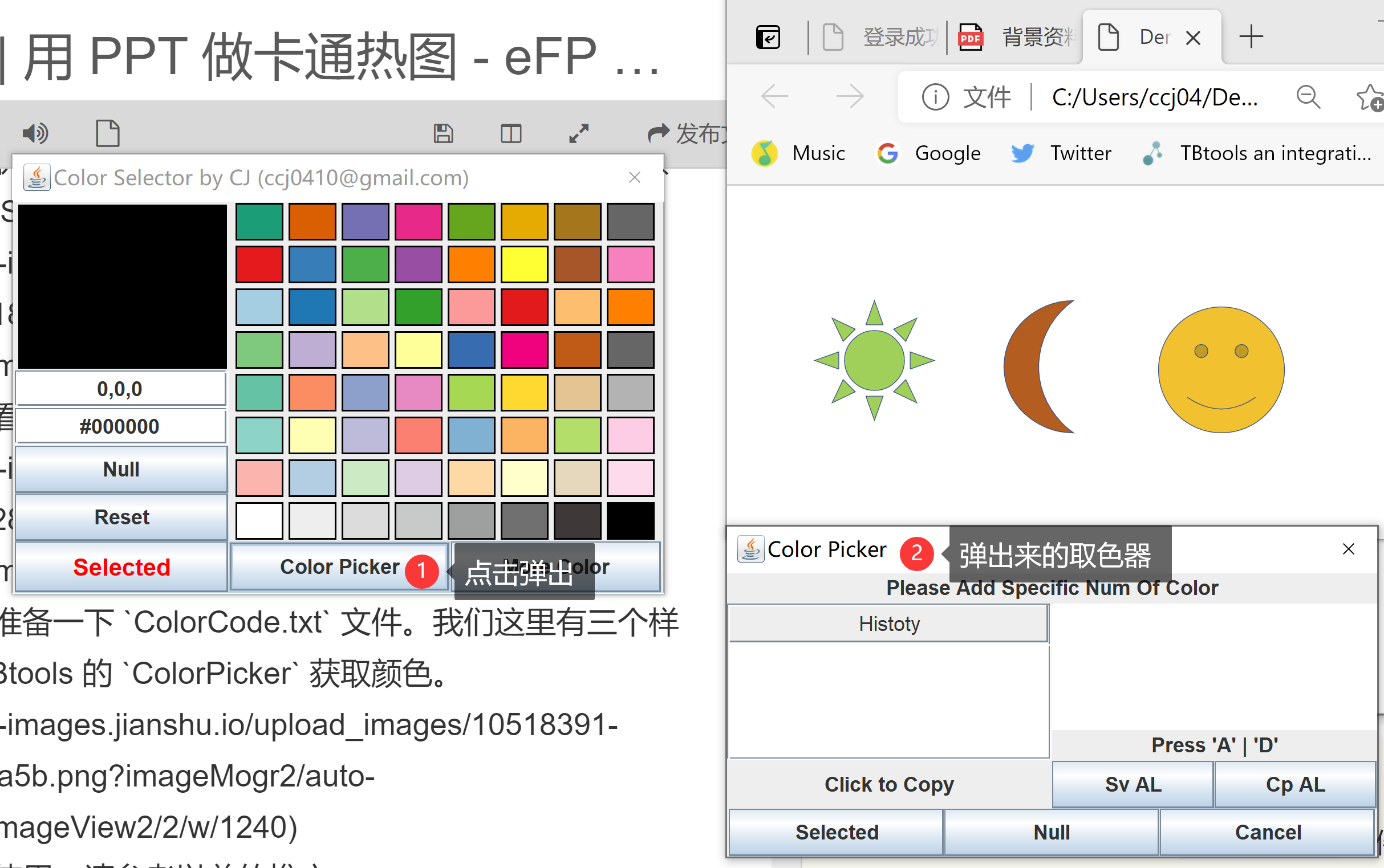Toggle the split-column preview icon
This screenshot has width=1384, height=868.
(x=510, y=134)
